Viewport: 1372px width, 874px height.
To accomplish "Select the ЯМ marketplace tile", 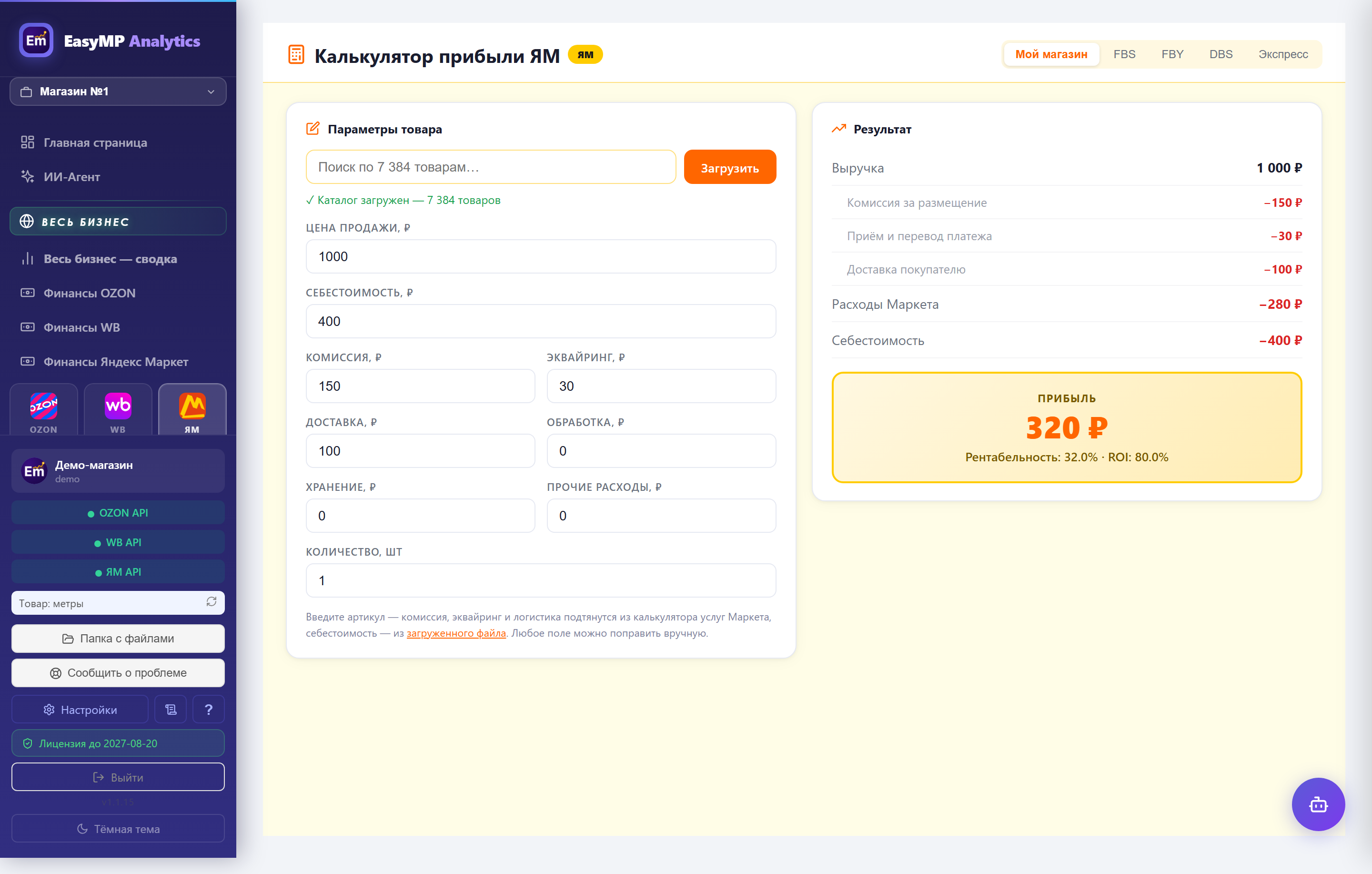I will [x=192, y=410].
